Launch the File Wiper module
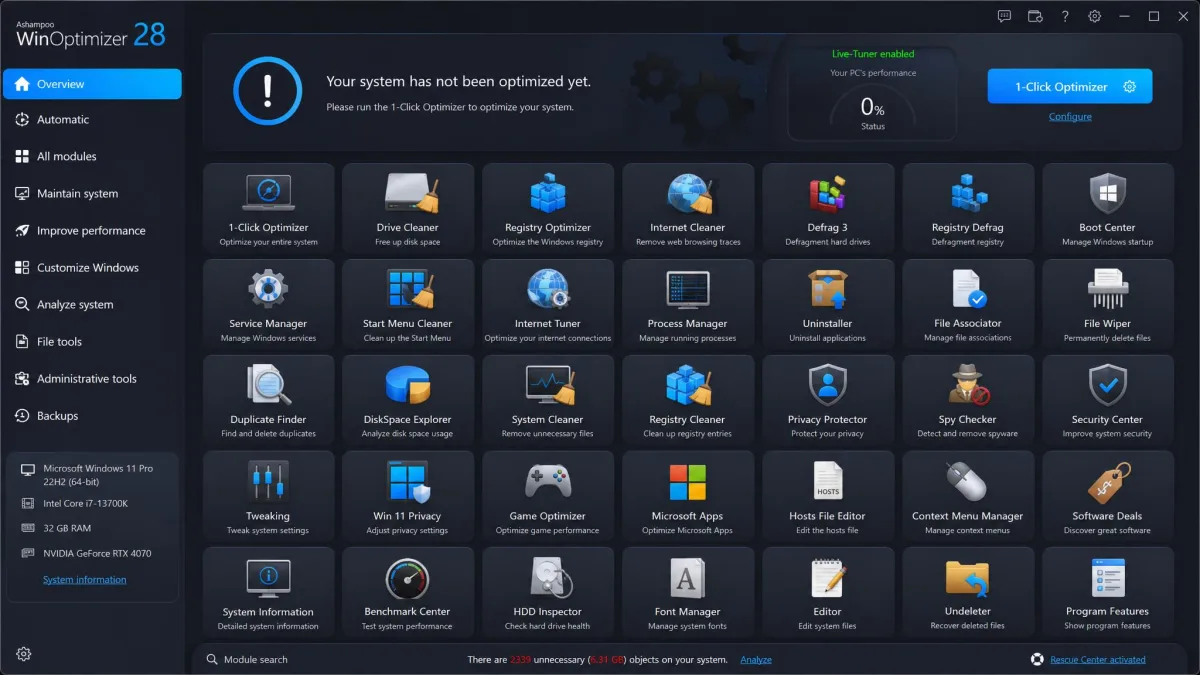 click(x=1108, y=305)
